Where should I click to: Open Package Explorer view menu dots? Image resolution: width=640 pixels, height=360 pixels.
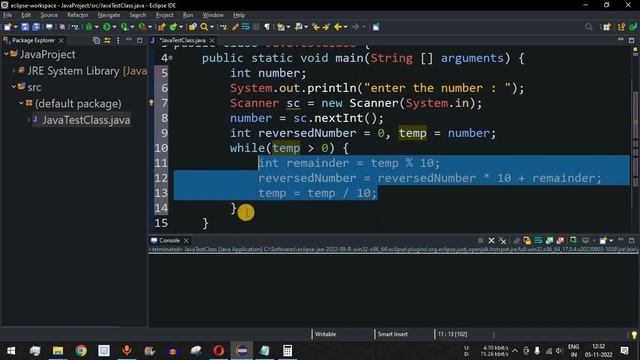click(x=118, y=40)
